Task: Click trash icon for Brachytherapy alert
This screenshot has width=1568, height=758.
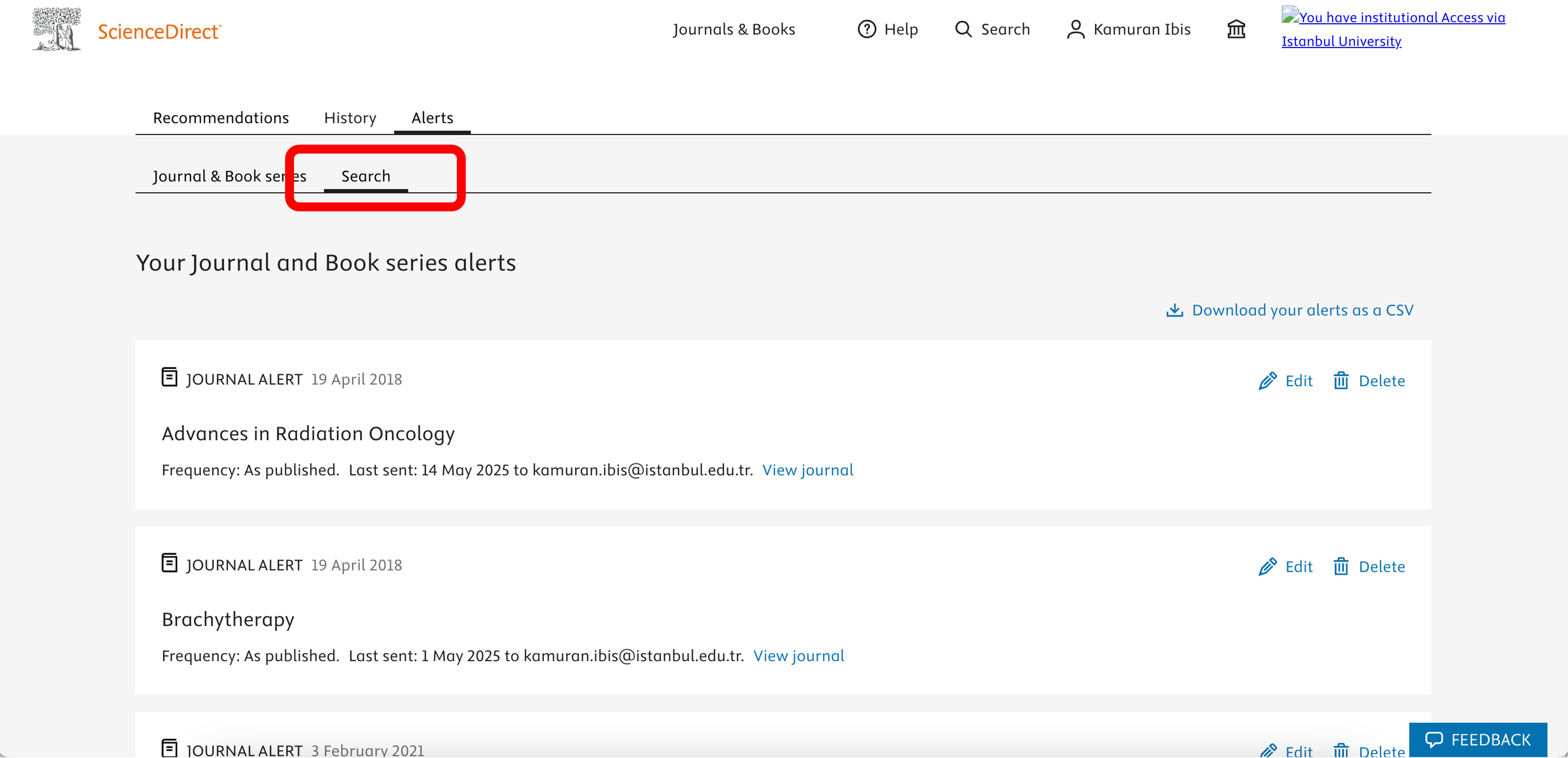Action: pyautogui.click(x=1341, y=567)
